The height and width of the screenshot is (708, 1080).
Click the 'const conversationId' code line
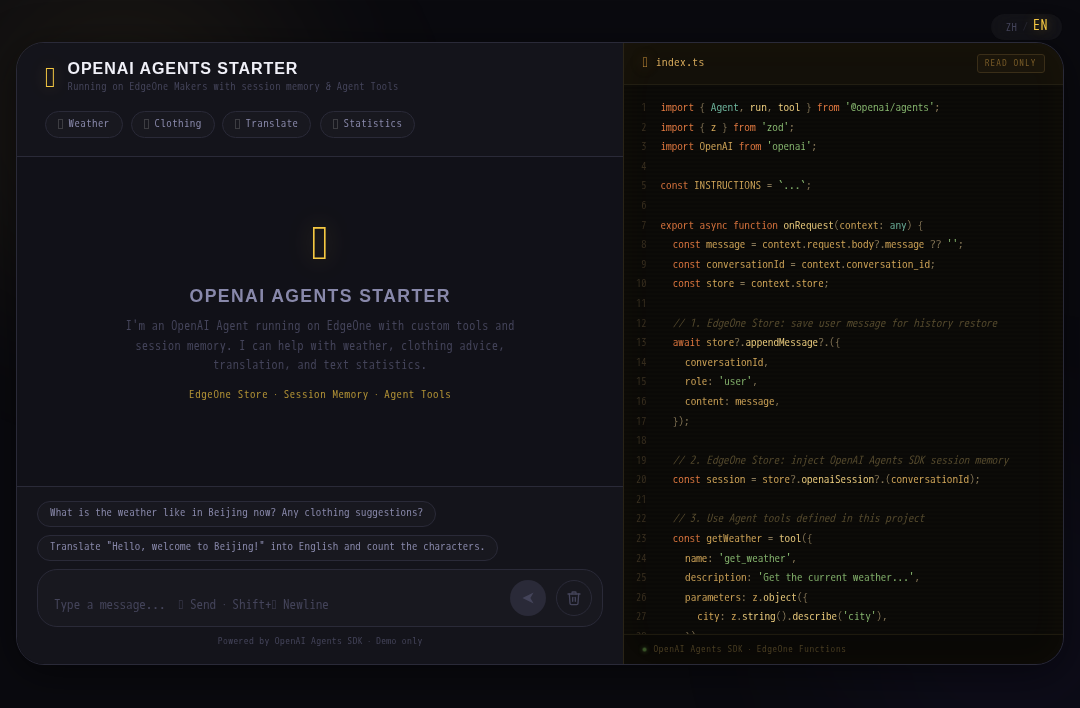point(804,264)
